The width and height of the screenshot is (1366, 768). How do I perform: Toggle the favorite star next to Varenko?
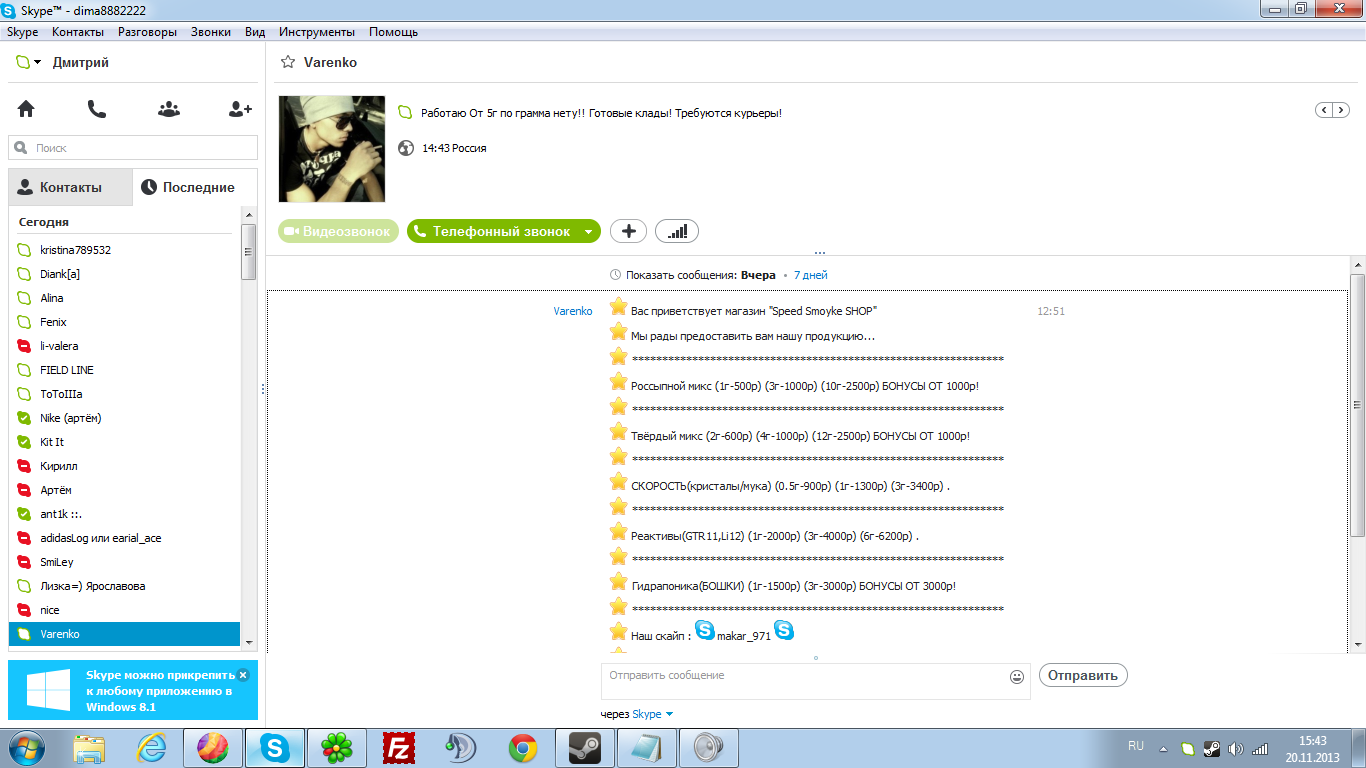point(288,62)
